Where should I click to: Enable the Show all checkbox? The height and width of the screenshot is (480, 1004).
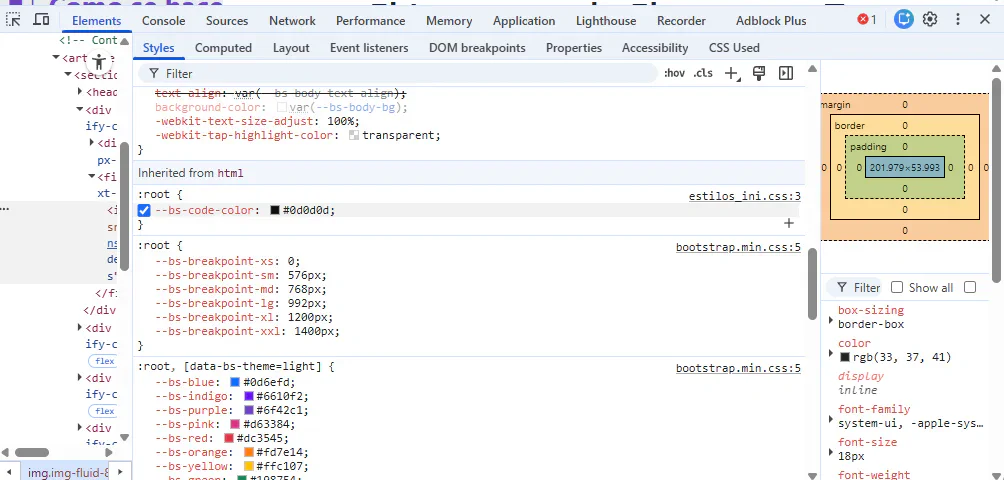click(897, 287)
